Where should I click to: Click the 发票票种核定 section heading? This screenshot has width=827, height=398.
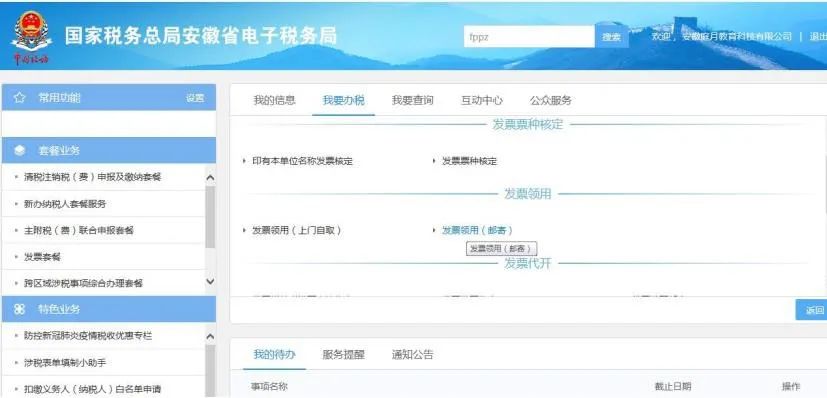pos(528,124)
